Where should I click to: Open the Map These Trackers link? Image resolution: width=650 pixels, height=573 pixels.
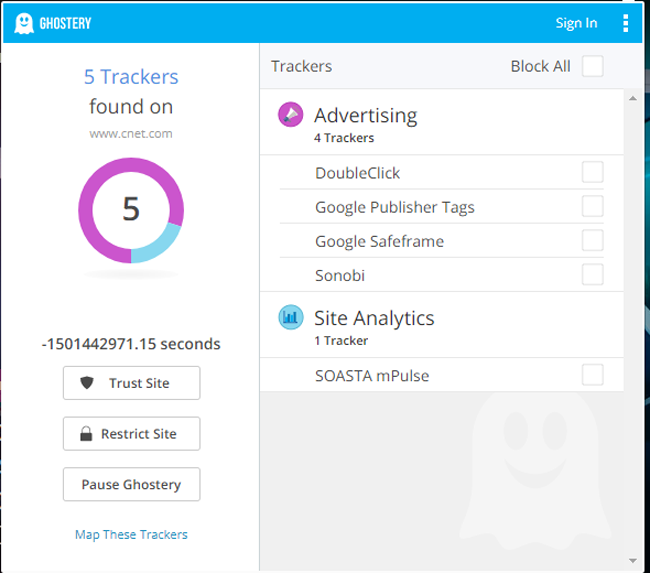pyautogui.click(x=131, y=534)
